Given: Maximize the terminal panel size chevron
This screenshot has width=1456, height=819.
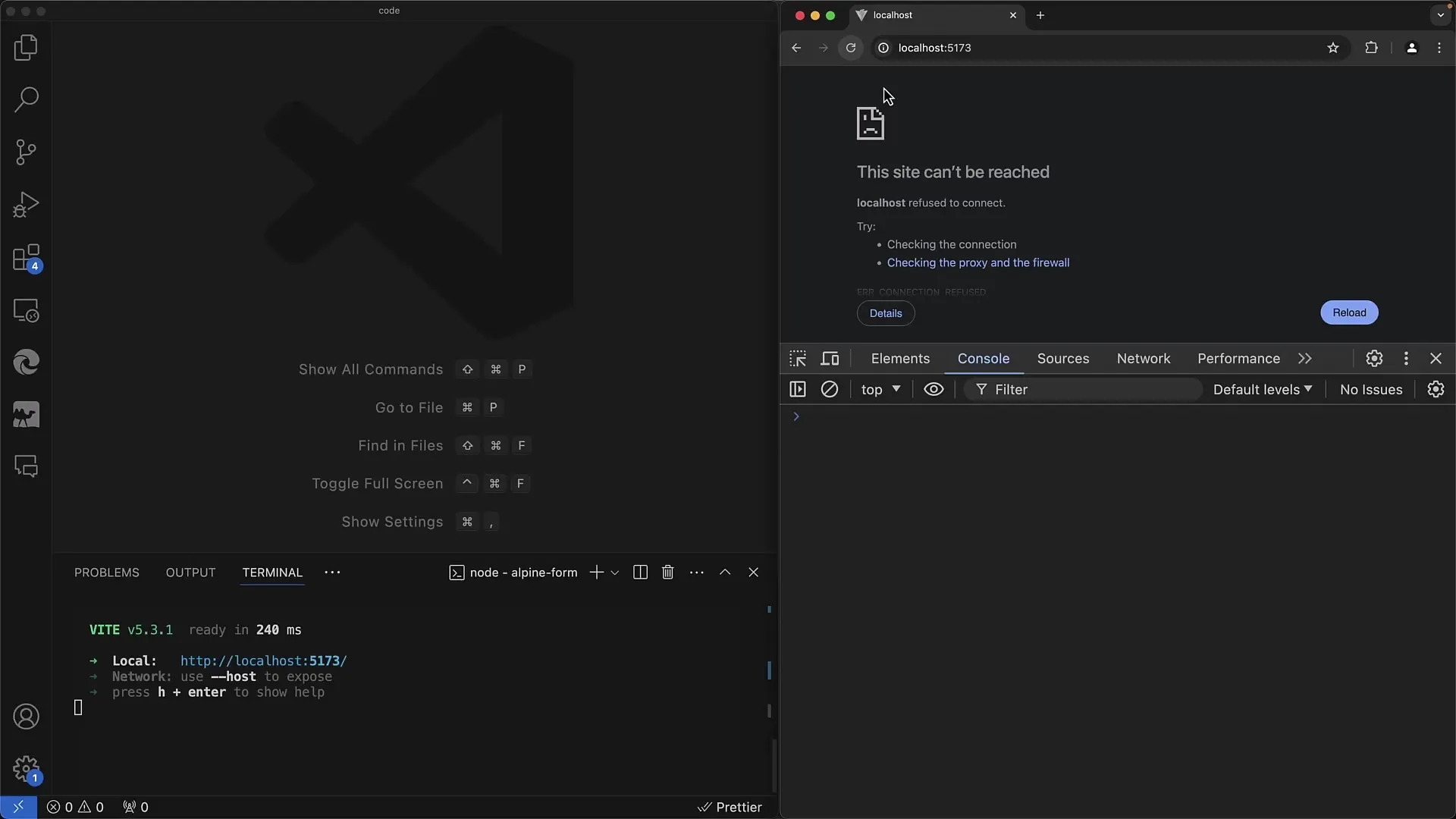Looking at the screenshot, I should [x=725, y=573].
